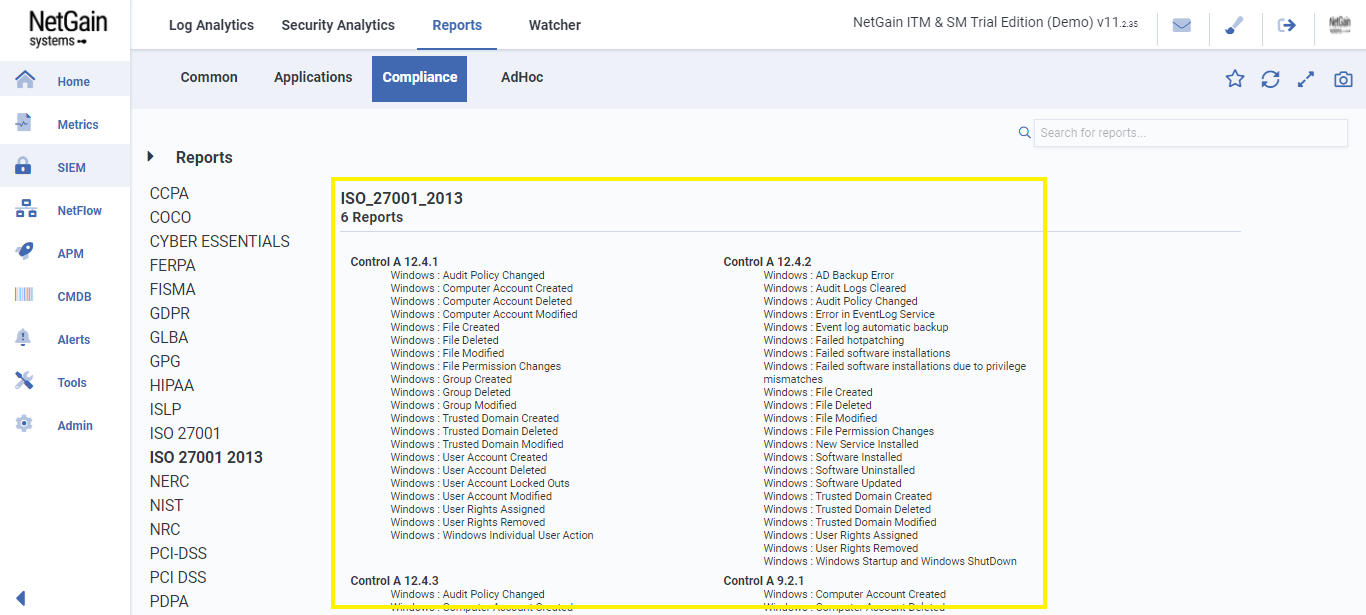Click 'Windows : Audit Logs Cleared' entry
The image size is (1366, 615).
coord(834,288)
